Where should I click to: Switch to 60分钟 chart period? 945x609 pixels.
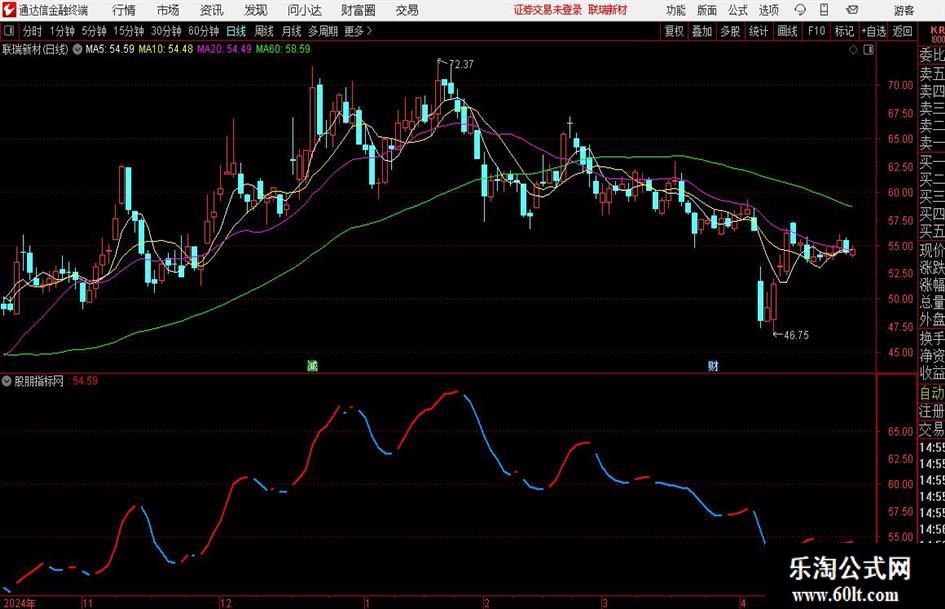pos(203,31)
